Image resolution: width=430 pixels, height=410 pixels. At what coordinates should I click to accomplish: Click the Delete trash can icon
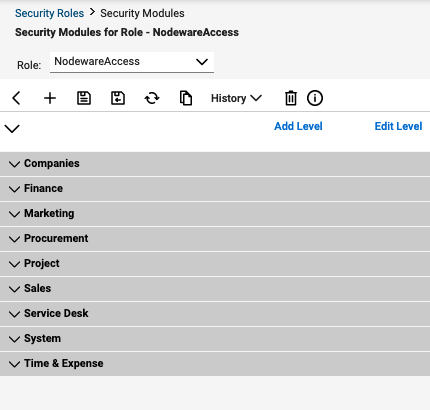tap(291, 98)
